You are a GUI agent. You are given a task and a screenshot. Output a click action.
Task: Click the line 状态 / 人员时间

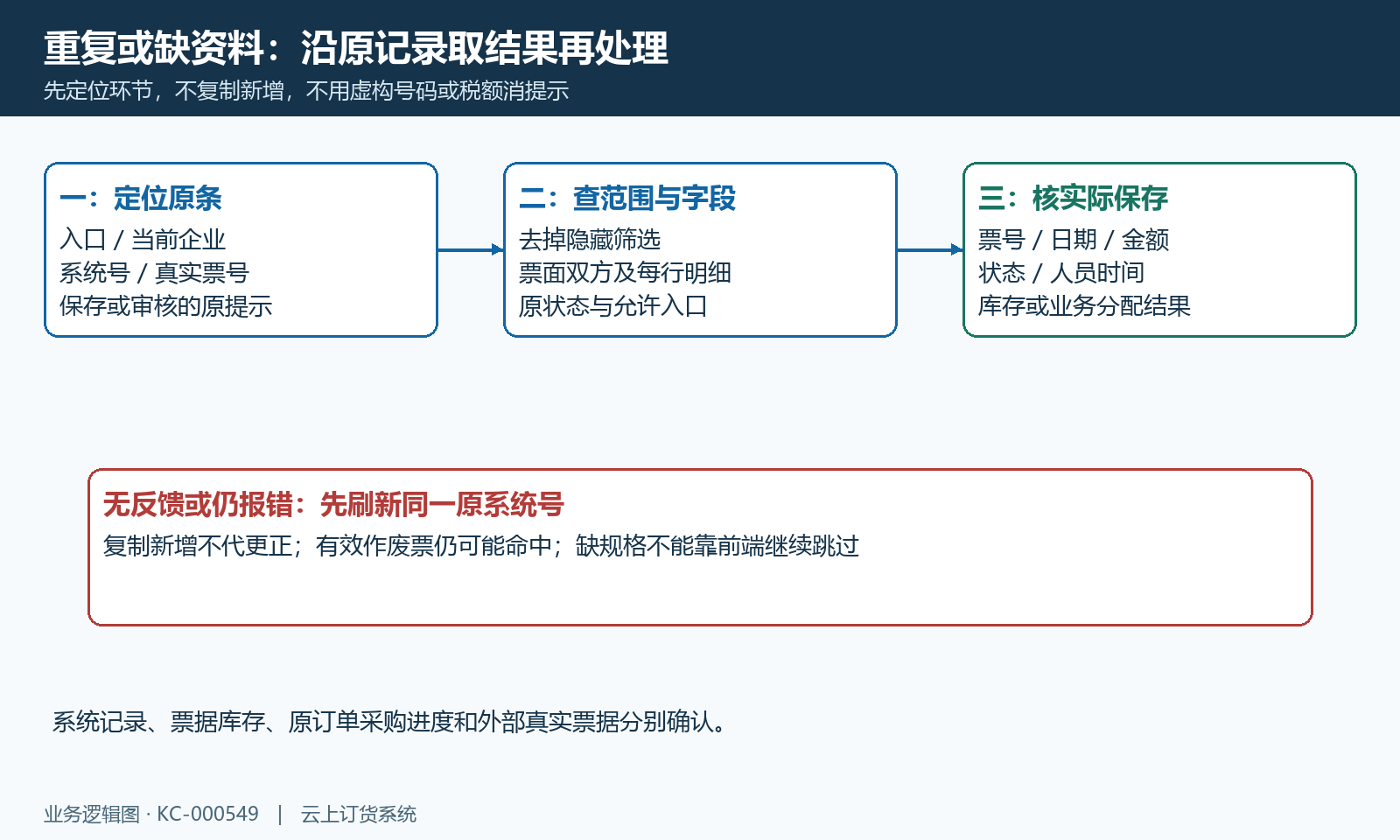[x=1061, y=273]
